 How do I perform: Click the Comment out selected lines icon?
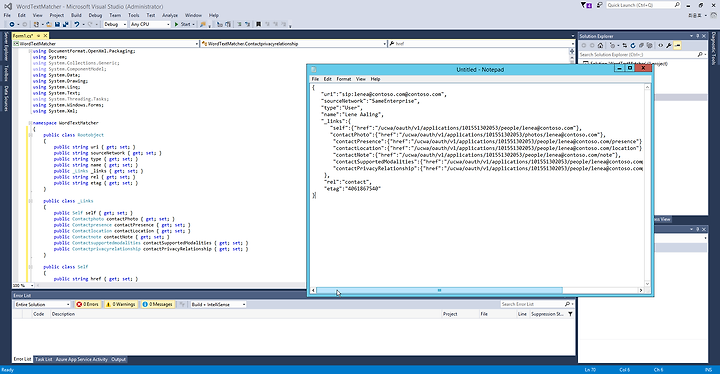click(x=239, y=24)
